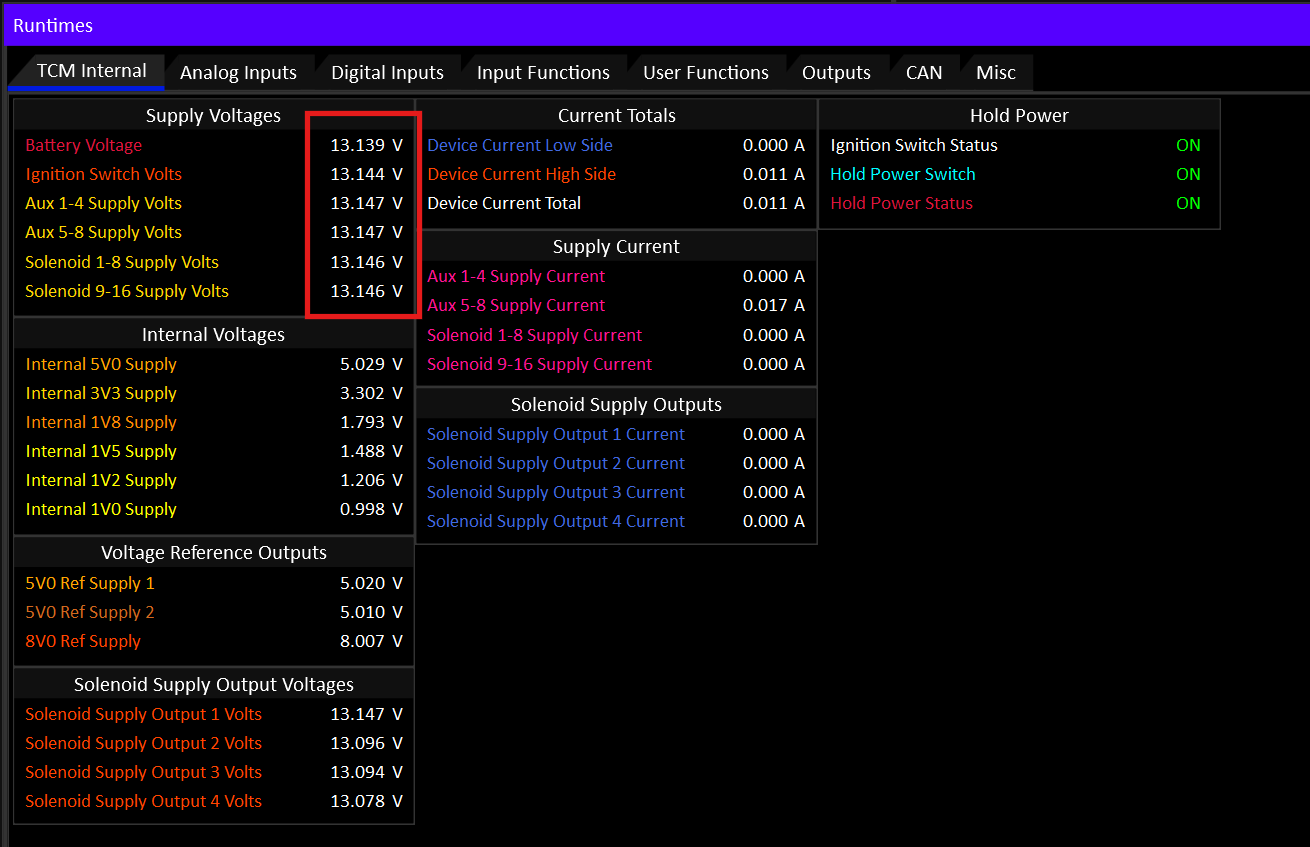Select the Battery Voltage row

click(x=214, y=145)
